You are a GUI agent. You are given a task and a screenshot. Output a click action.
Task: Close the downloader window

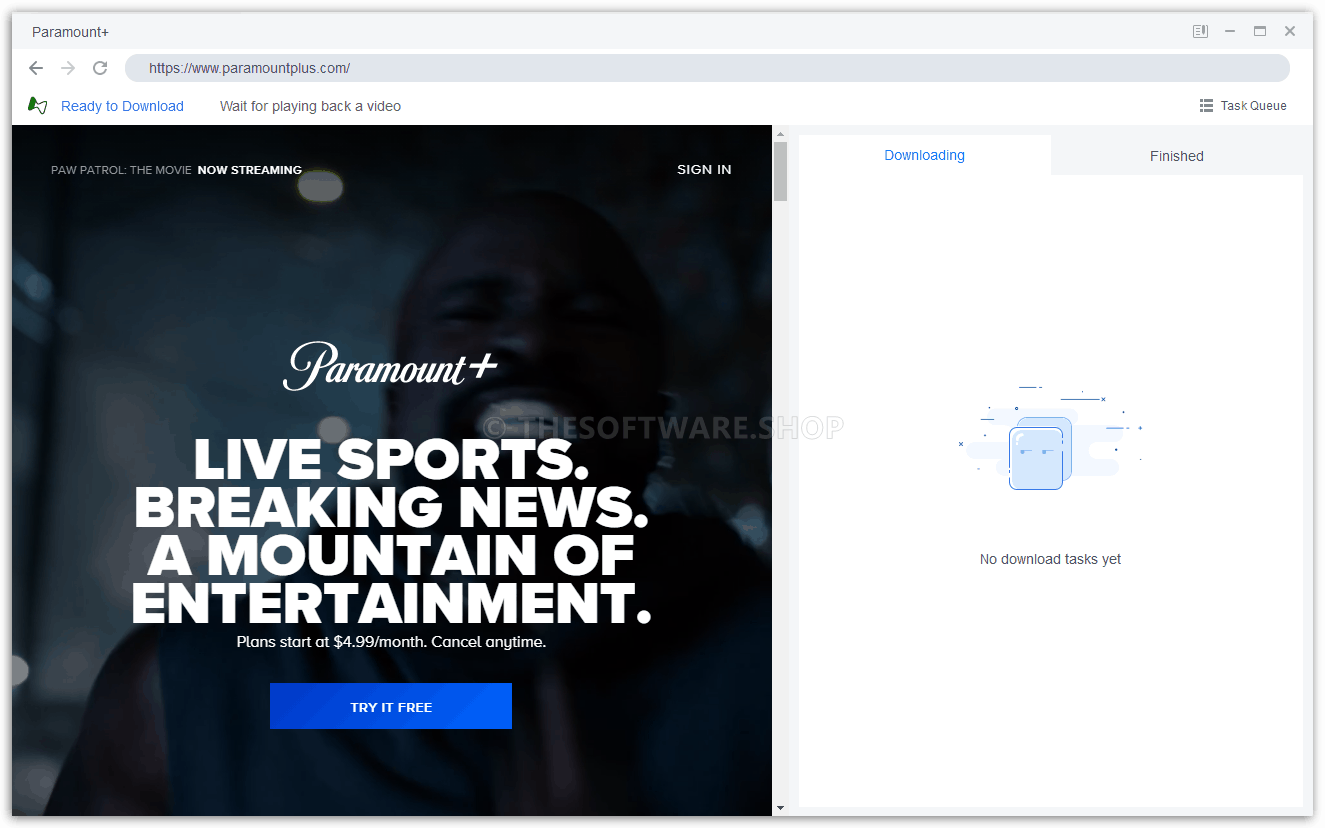coord(1290,32)
